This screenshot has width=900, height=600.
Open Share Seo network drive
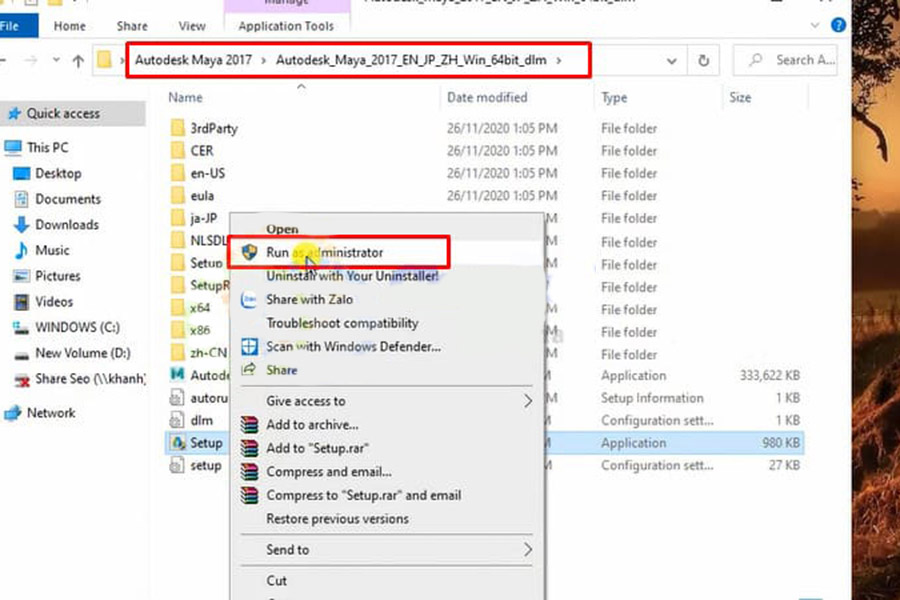click(90, 379)
